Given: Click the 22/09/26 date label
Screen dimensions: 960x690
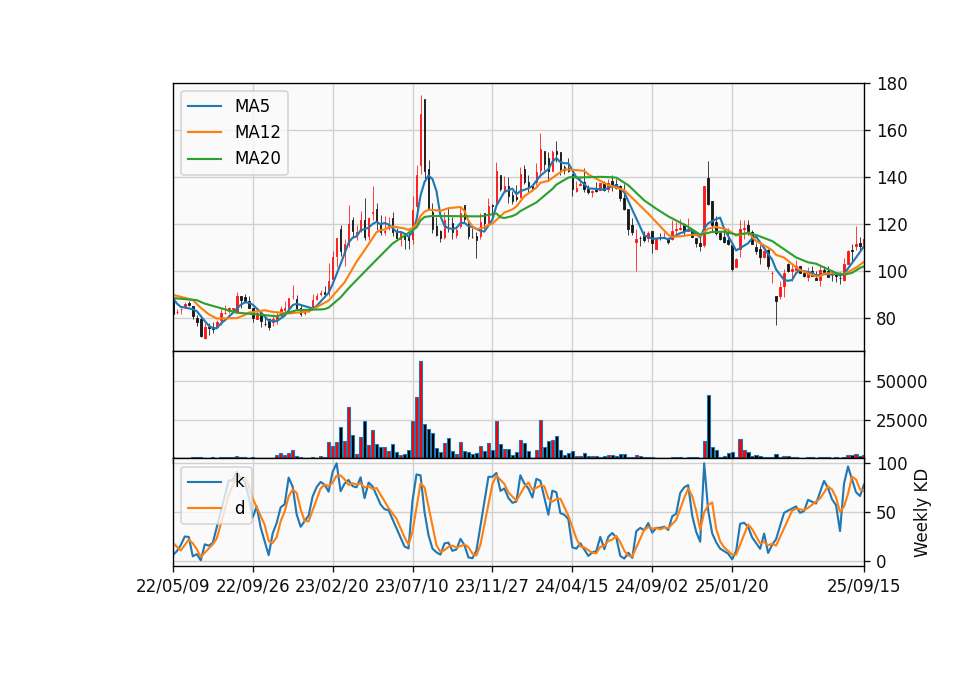Looking at the screenshot, I should [253, 587].
